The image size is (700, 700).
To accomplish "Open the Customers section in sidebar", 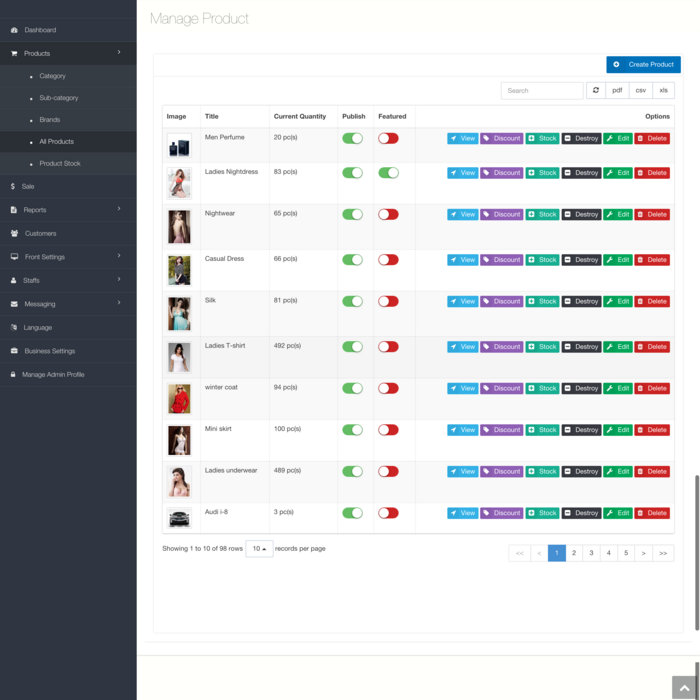I will point(40,233).
